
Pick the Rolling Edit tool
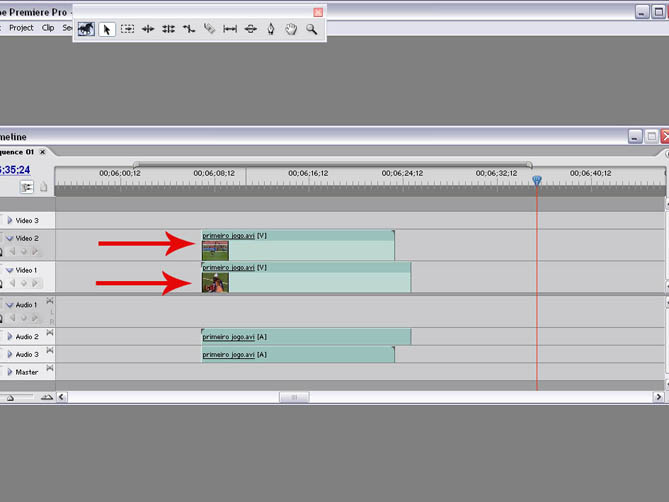169,30
